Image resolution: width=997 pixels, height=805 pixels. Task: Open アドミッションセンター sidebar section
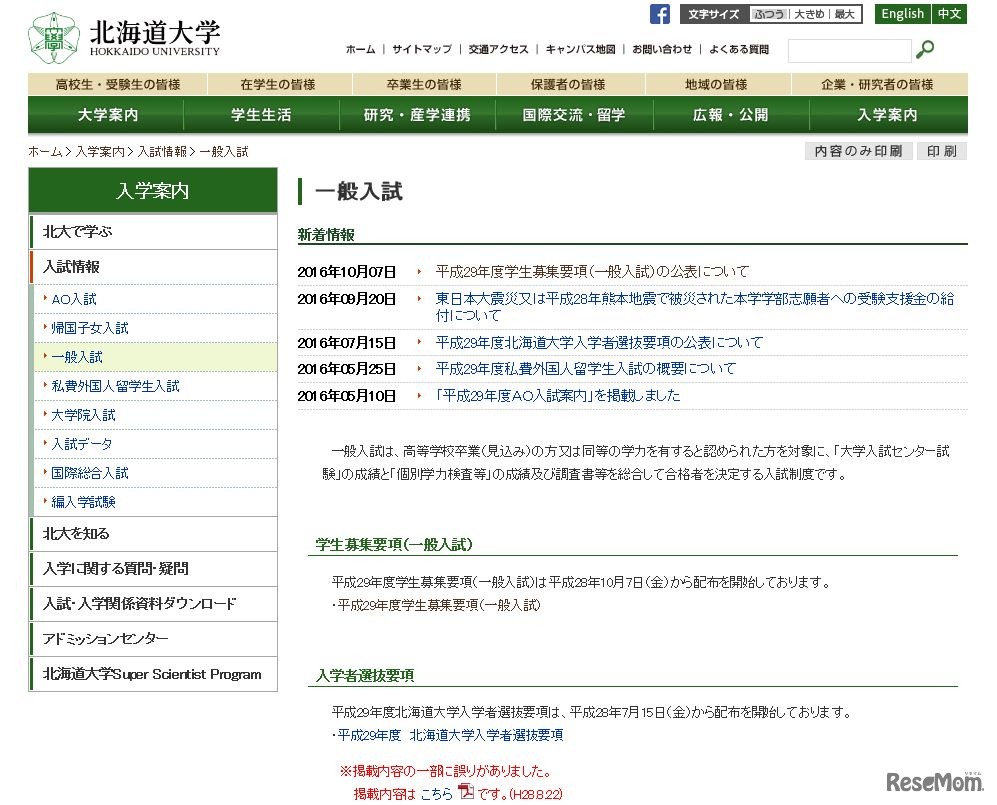click(153, 639)
